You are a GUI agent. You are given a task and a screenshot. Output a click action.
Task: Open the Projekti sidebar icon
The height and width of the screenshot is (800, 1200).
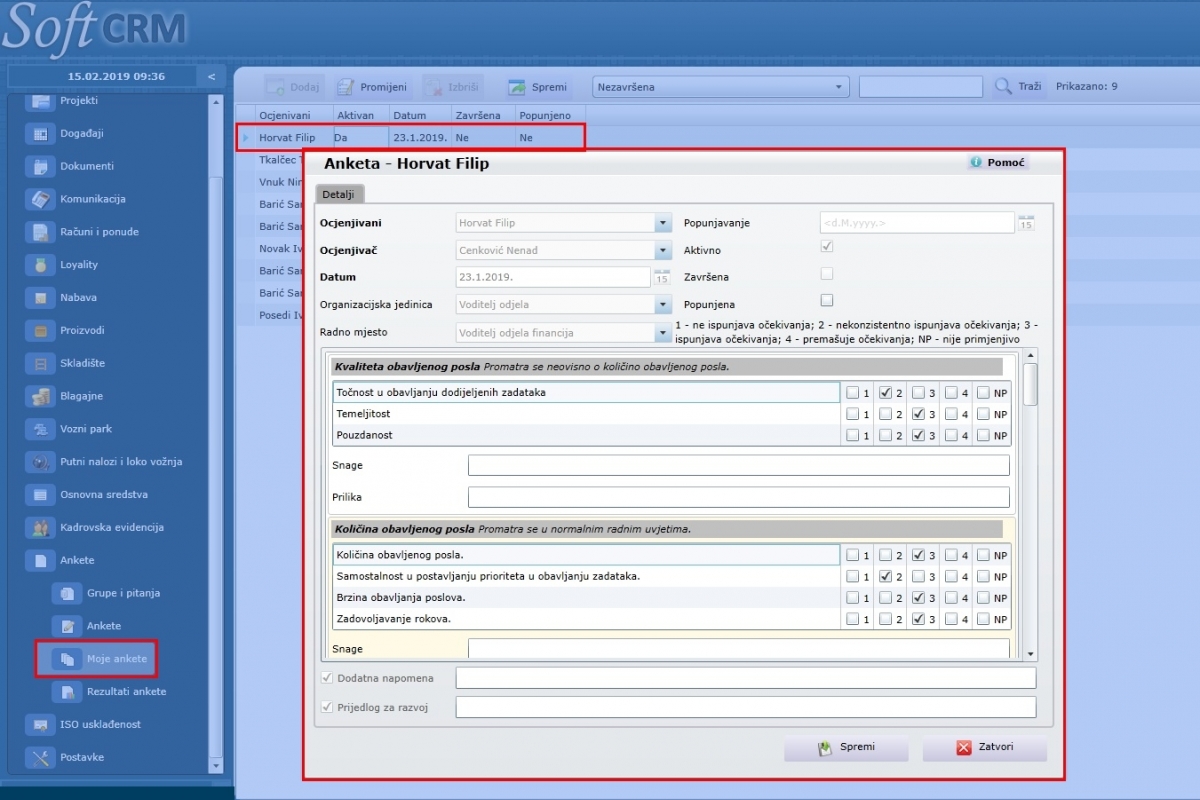pos(40,101)
